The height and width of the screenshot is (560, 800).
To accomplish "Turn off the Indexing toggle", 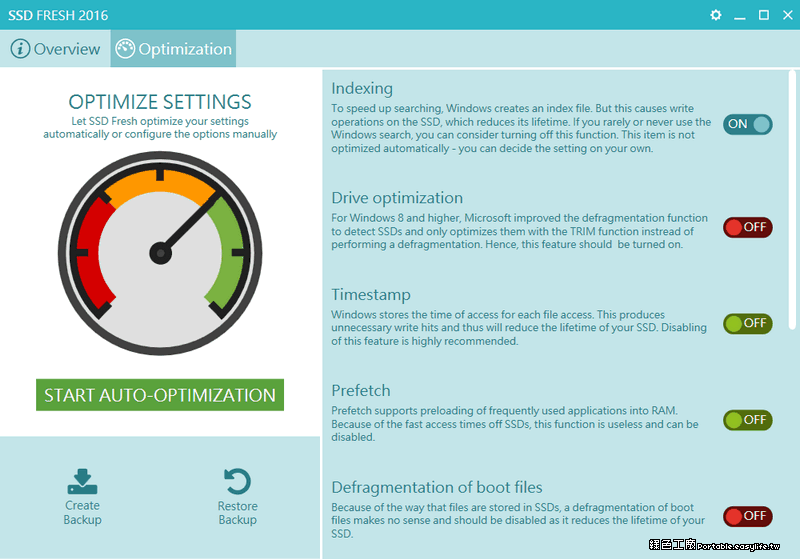I will 747,124.
